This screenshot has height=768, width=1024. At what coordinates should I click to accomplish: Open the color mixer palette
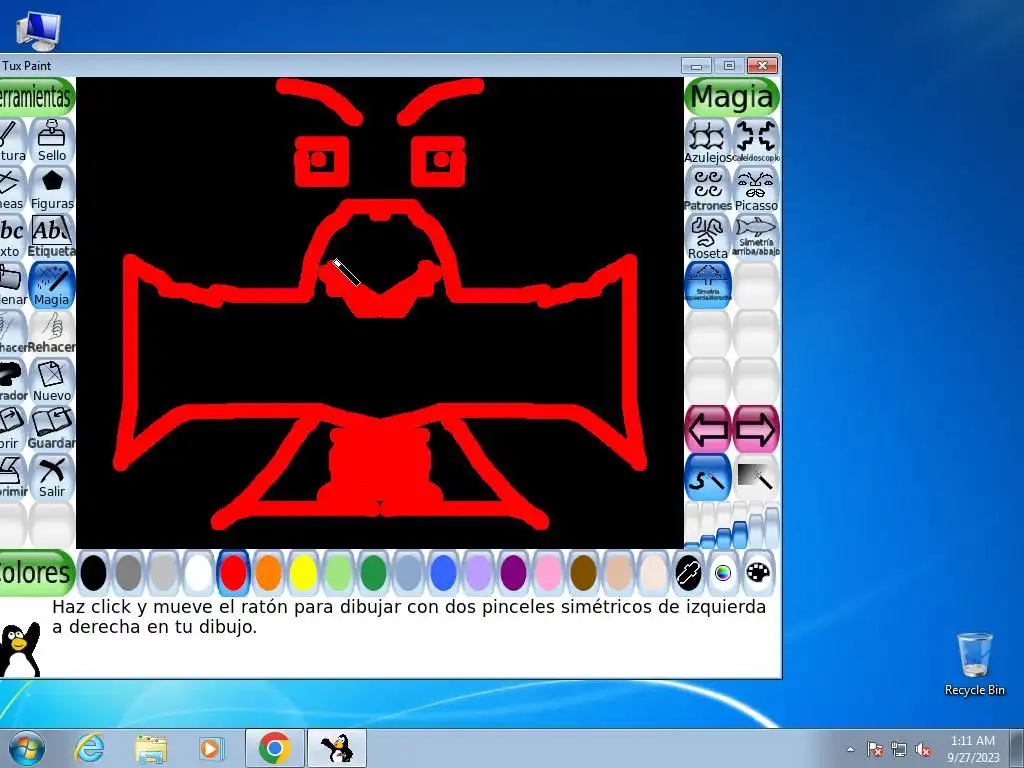coord(758,573)
